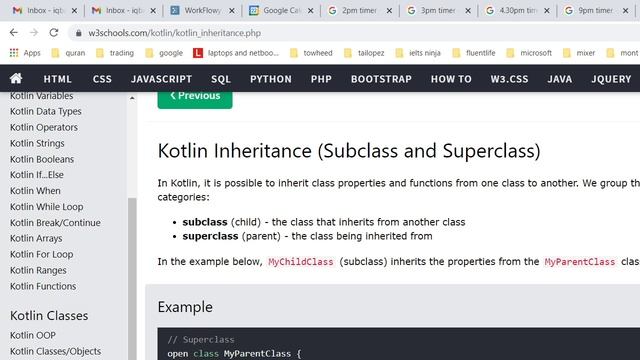
Task: Open Kotlin Booleans in sidebar
Action: (42, 159)
